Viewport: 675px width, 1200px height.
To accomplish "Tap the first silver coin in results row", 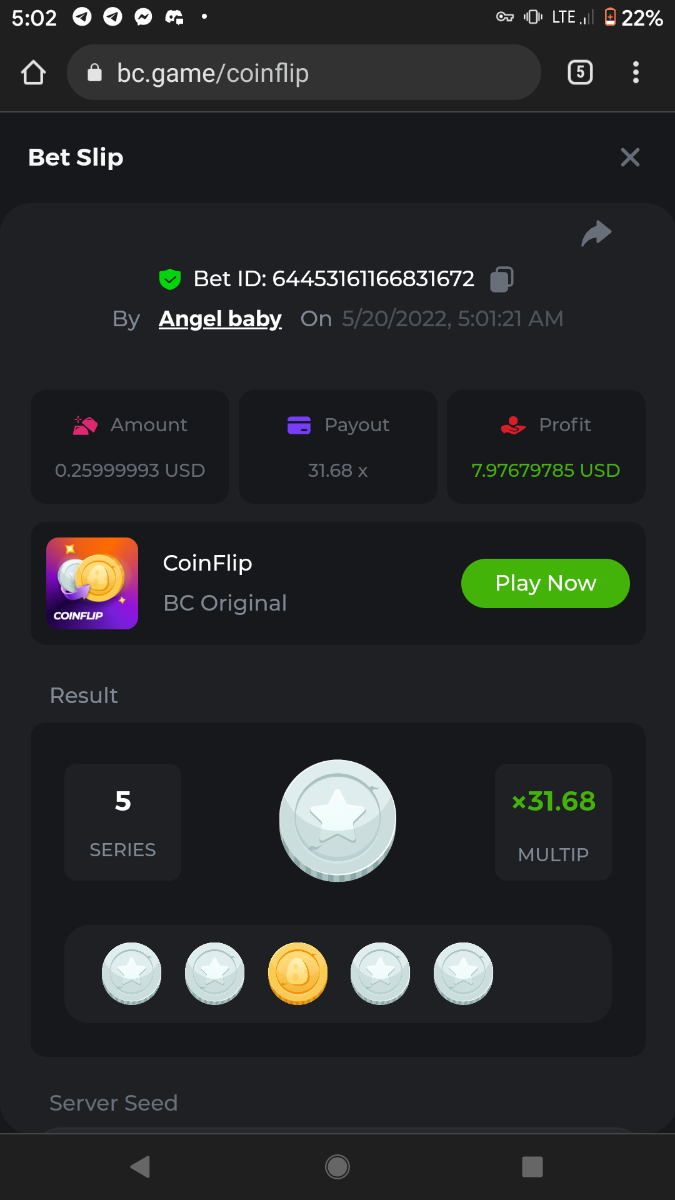I will click(x=132, y=973).
